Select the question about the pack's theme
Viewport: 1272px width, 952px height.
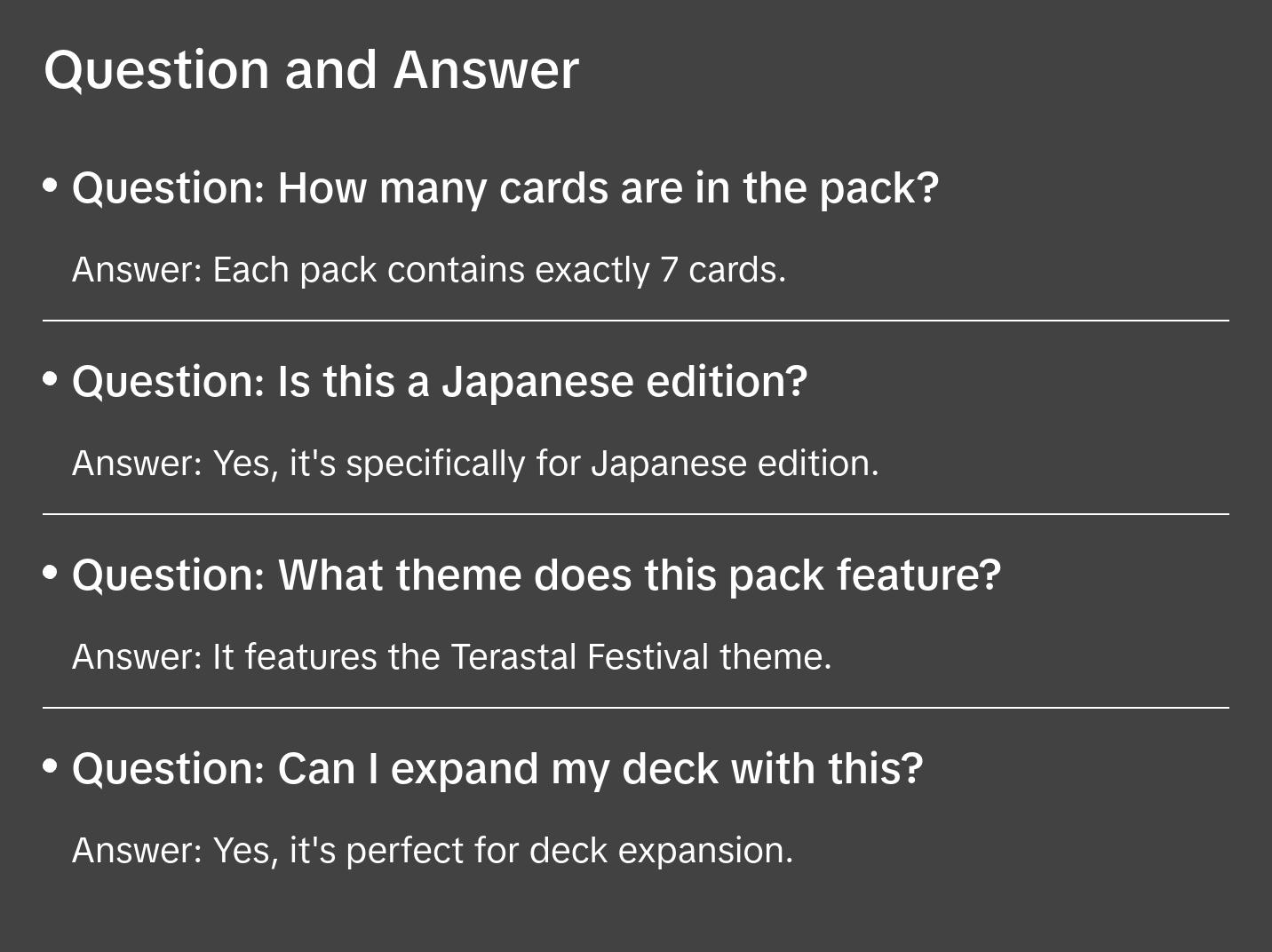pos(536,575)
